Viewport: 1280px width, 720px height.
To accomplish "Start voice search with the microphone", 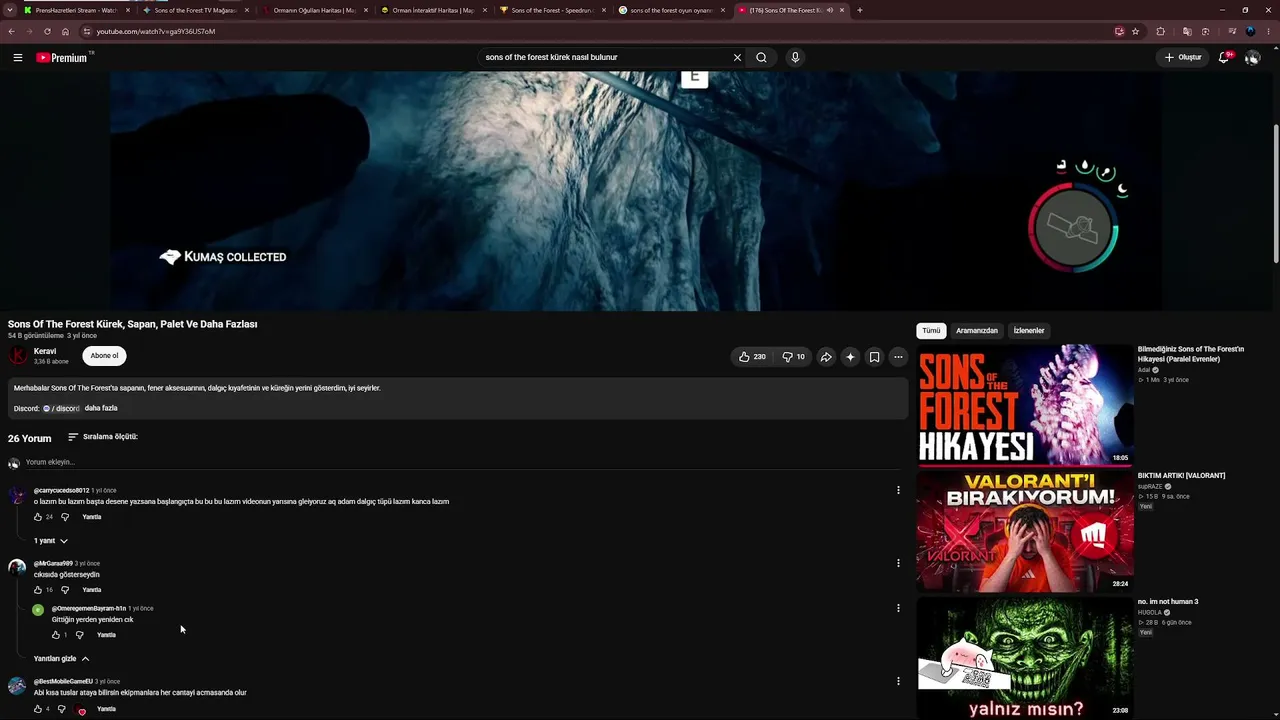I will [x=795, y=57].
